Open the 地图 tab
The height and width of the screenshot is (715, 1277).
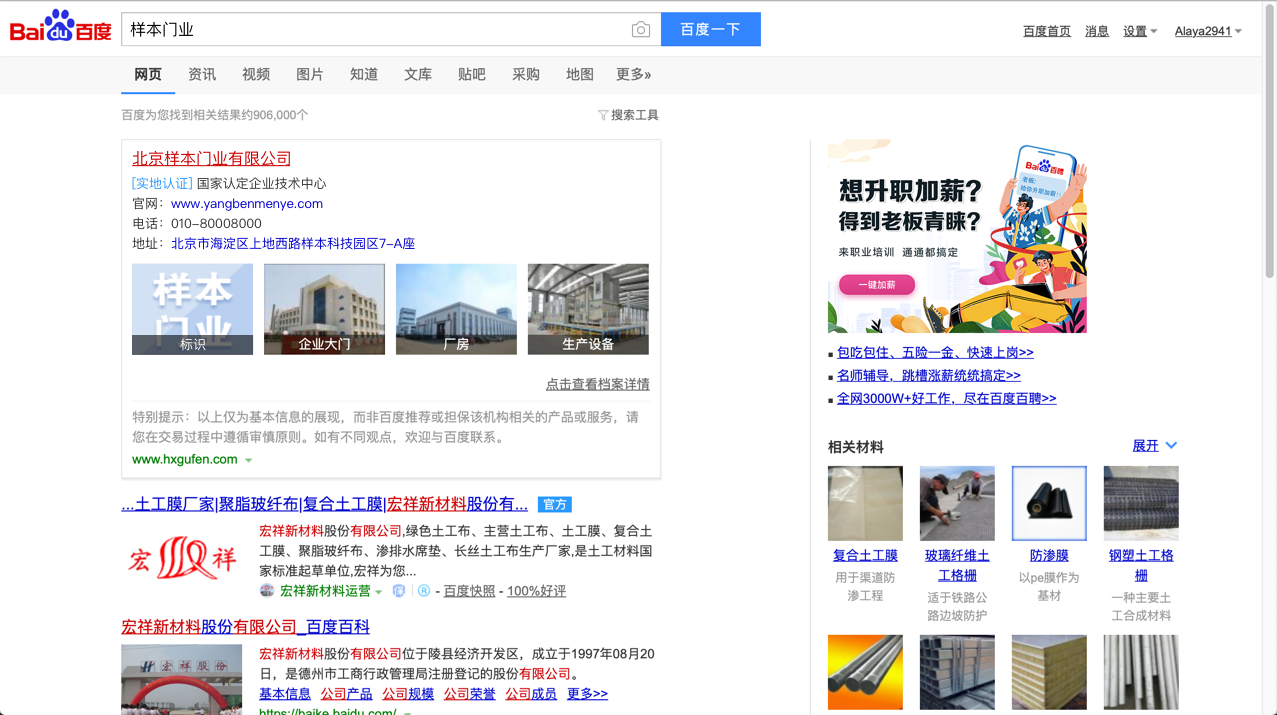(x=580, y=74)
